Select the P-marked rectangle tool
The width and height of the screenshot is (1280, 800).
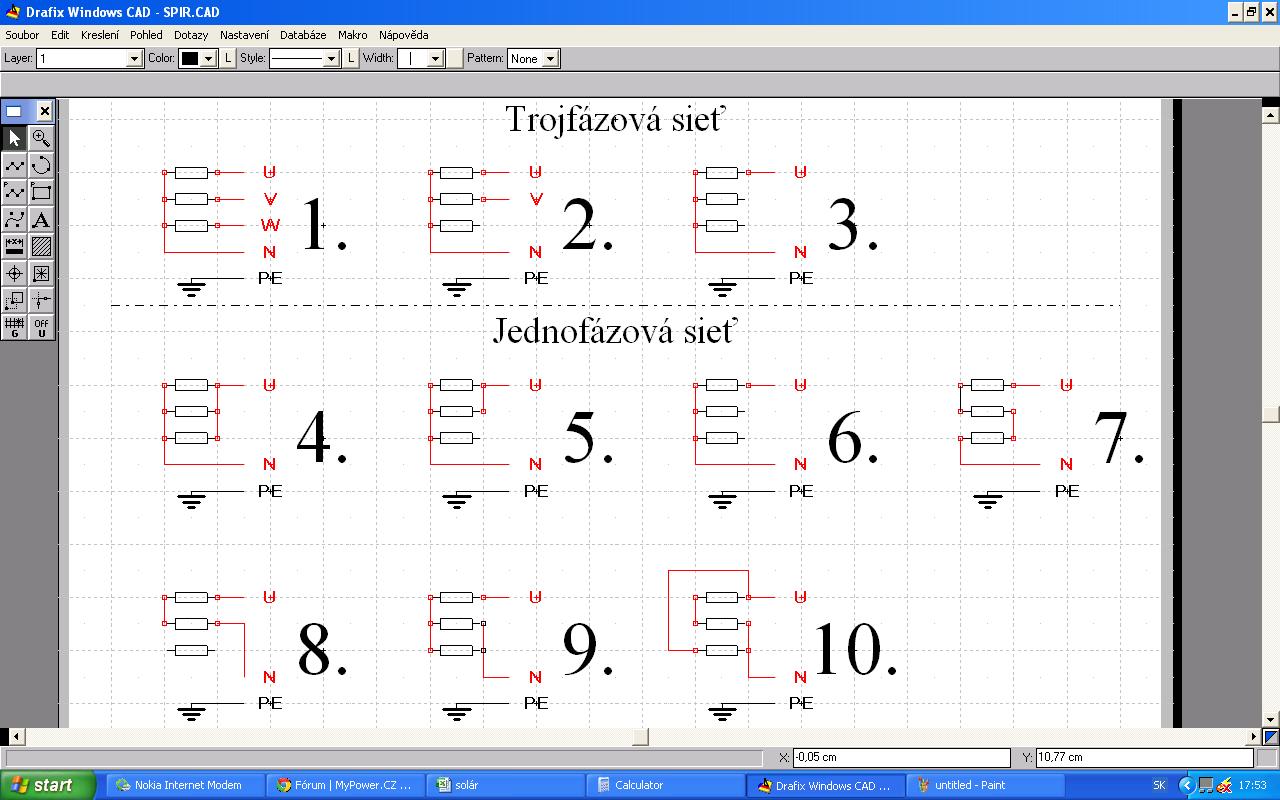tap(41, 192)
